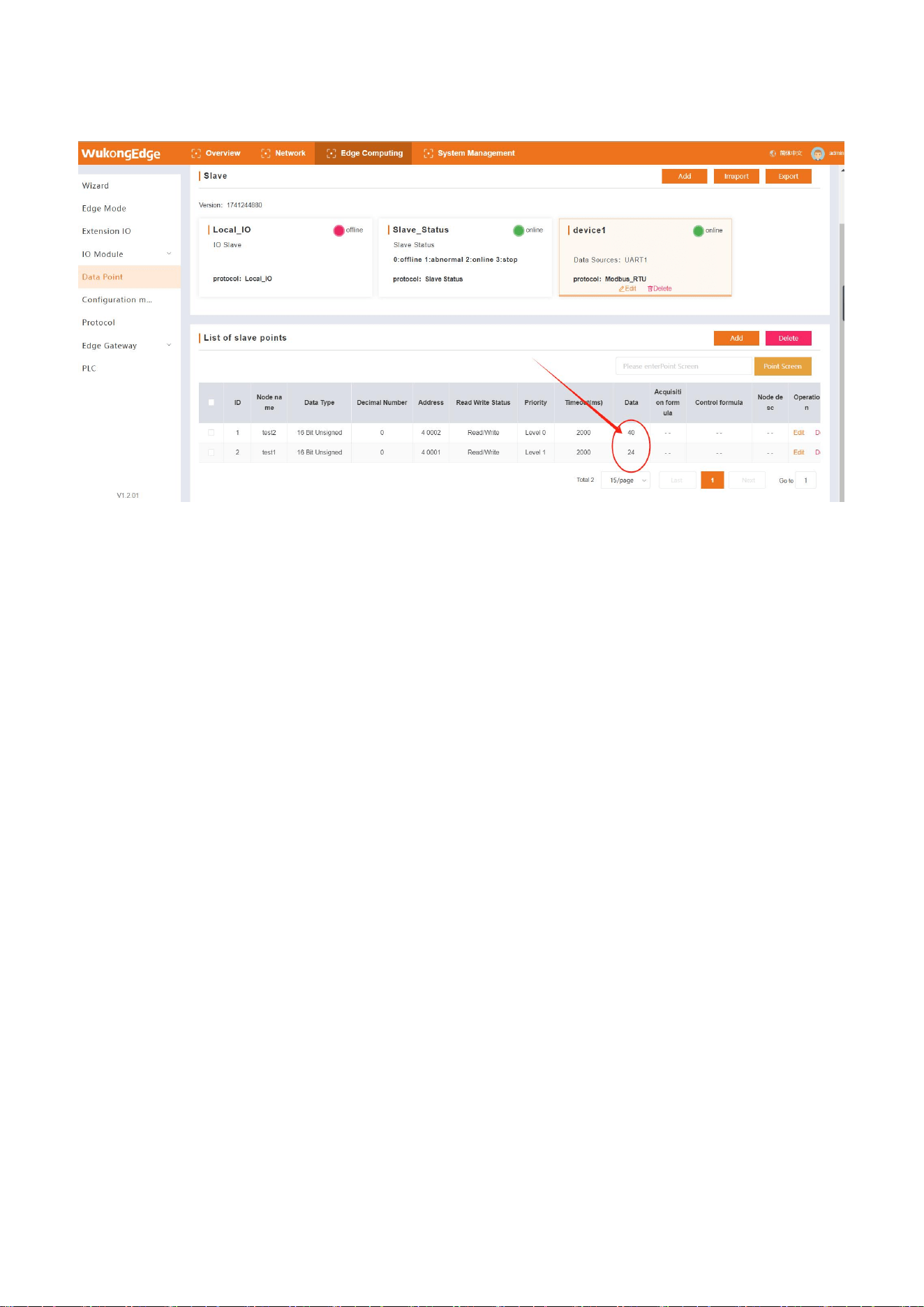Check the checkbox for row test2

(x=211, y=433)
